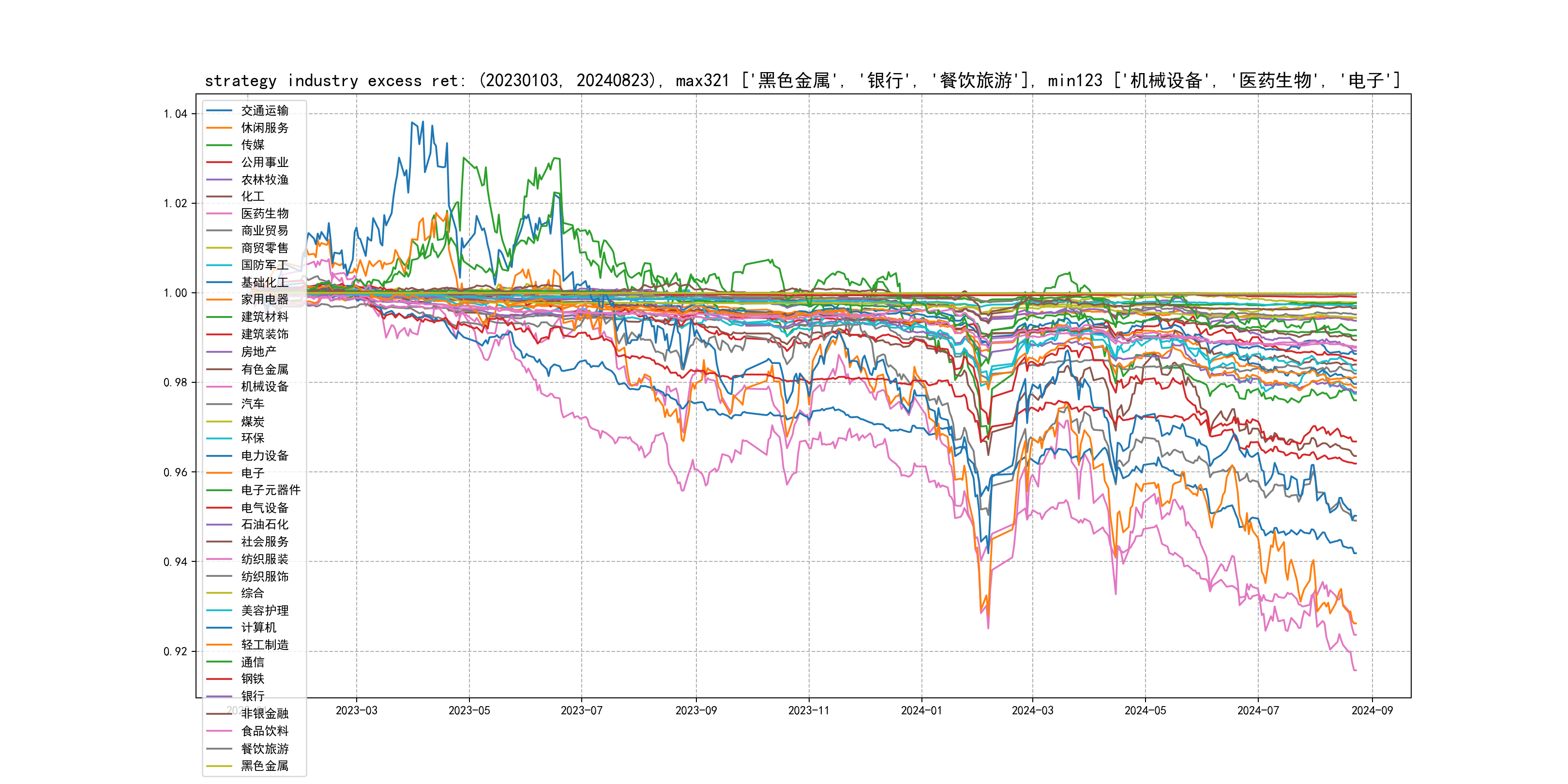Click the 交通运输 legend entry
The height and width of the screenshot is (784, 1568).
(264, 111)
